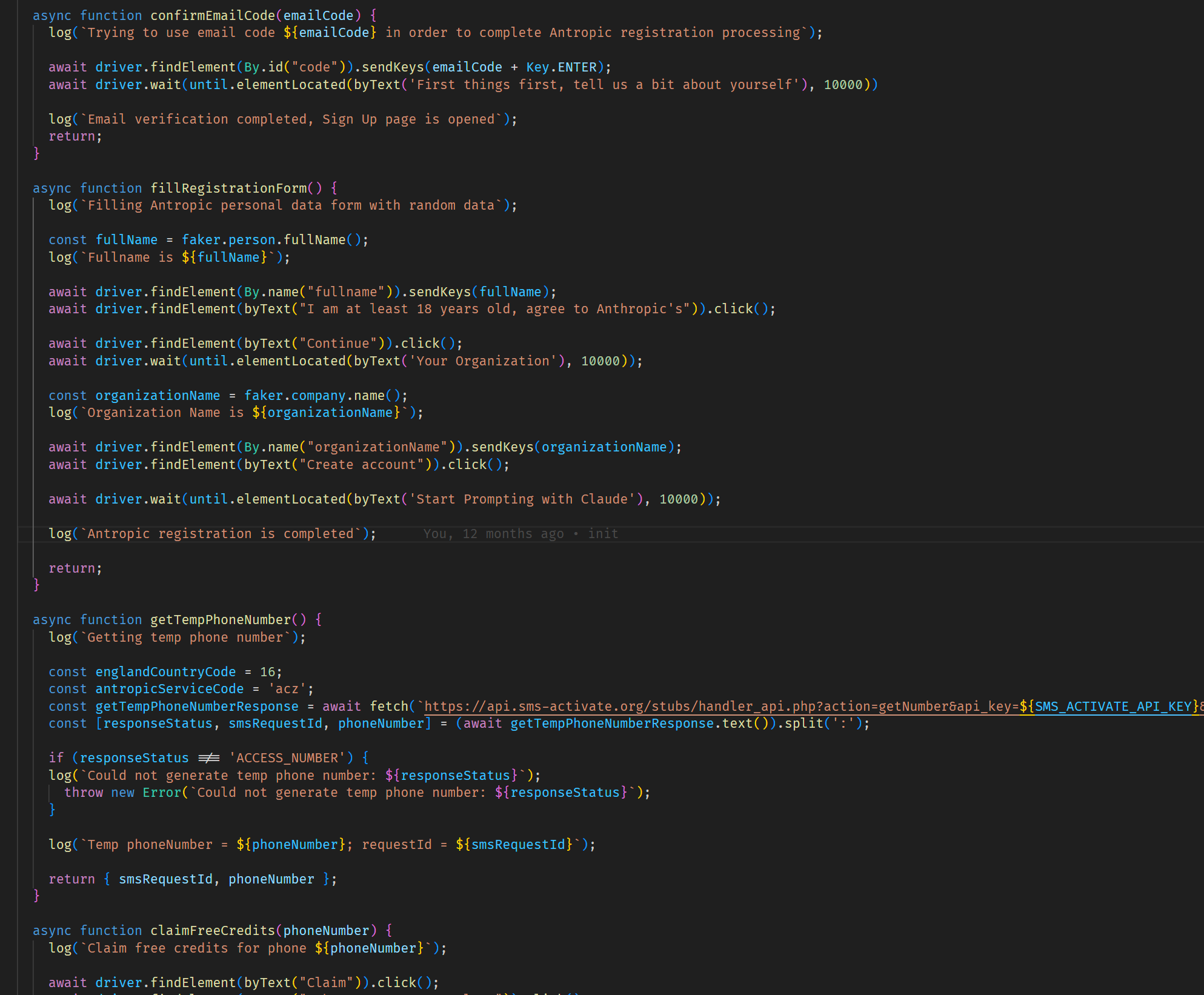The width and height of the screenshot is (1204, 995).
Task: Click the "Continue" string in byText
Action: [x=338, y=344]
